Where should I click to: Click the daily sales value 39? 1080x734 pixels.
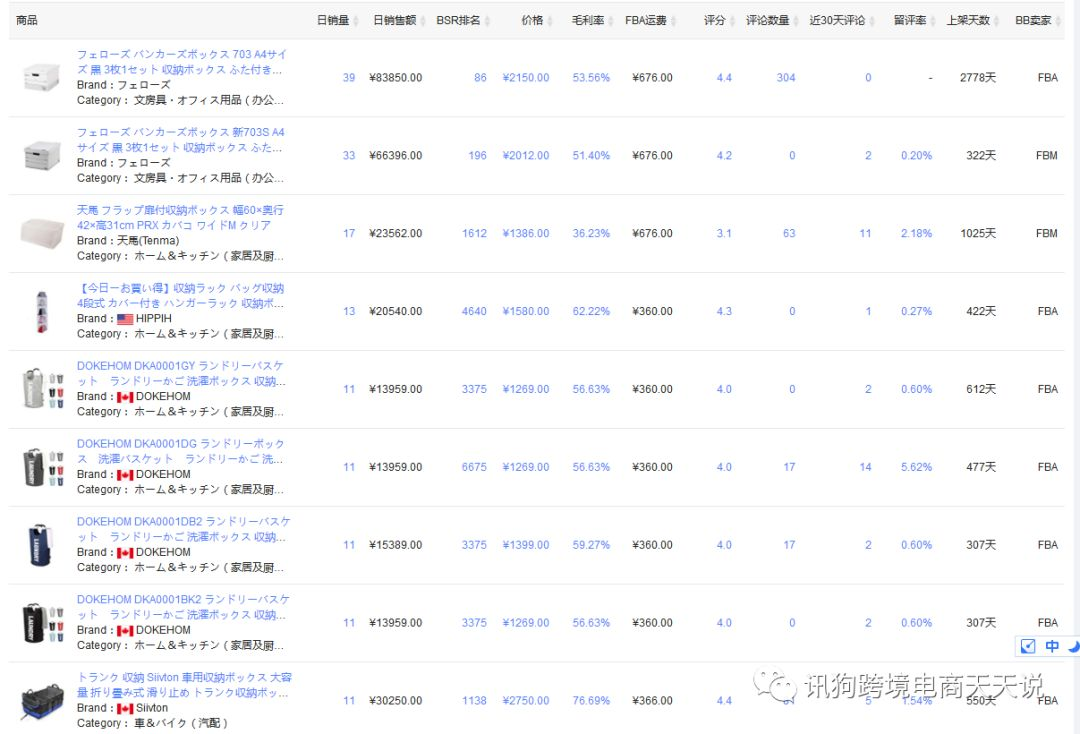349,78
